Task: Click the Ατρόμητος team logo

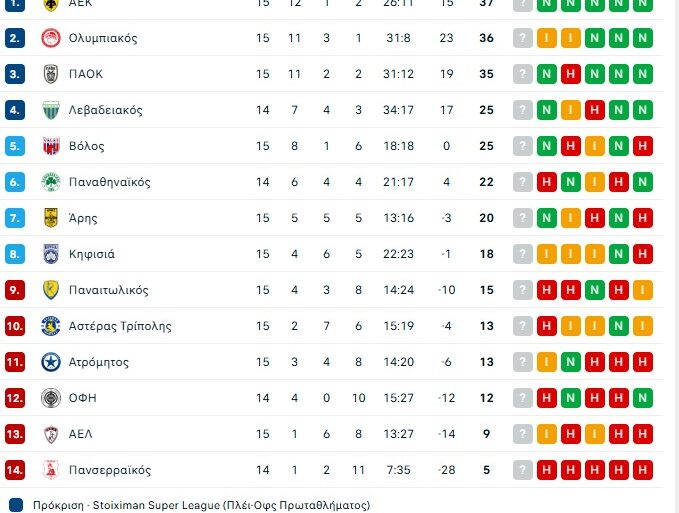Action: [x=50, y=362]
